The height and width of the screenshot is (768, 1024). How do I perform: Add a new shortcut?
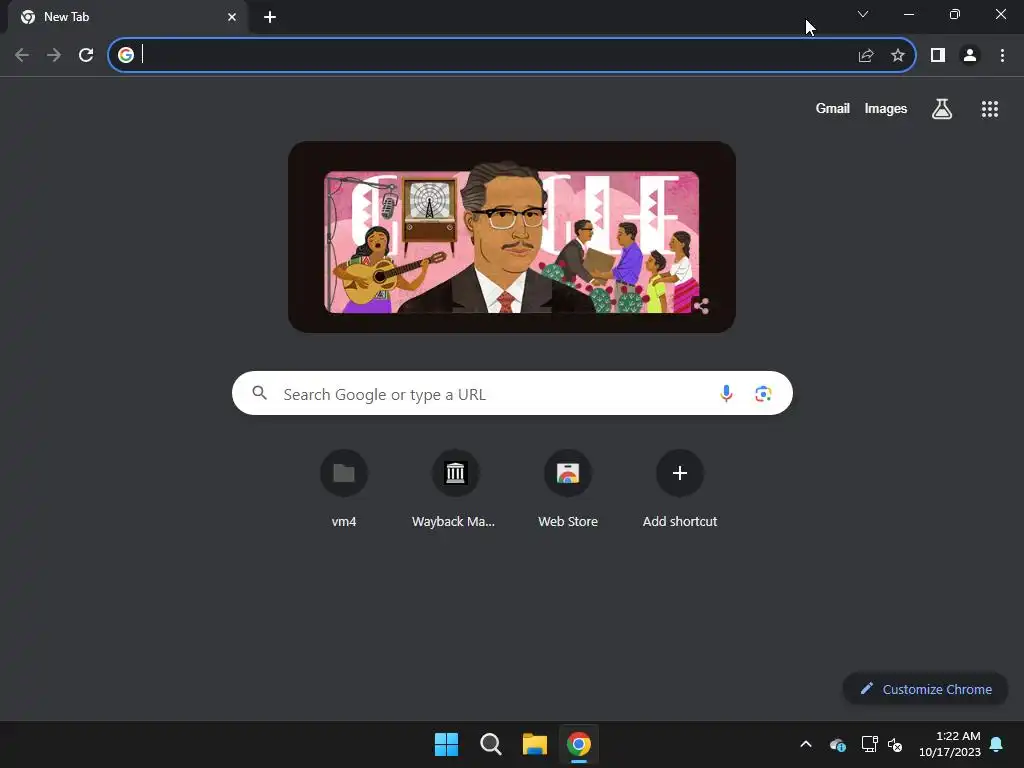pos(680,488)
